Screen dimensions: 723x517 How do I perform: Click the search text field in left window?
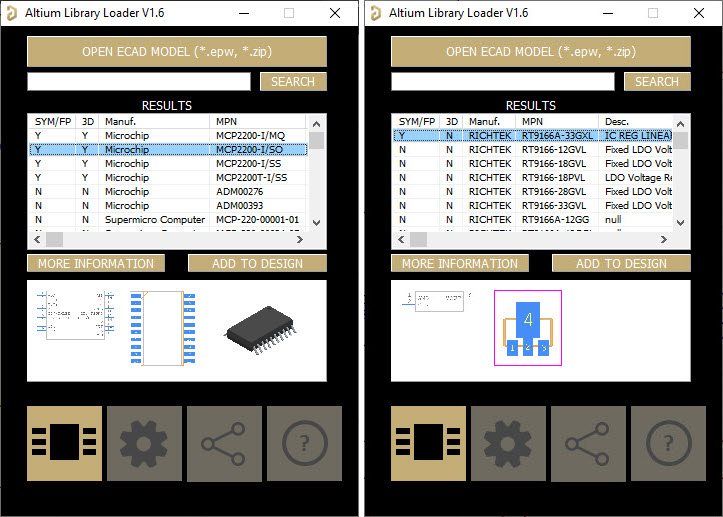coord(140,82)
